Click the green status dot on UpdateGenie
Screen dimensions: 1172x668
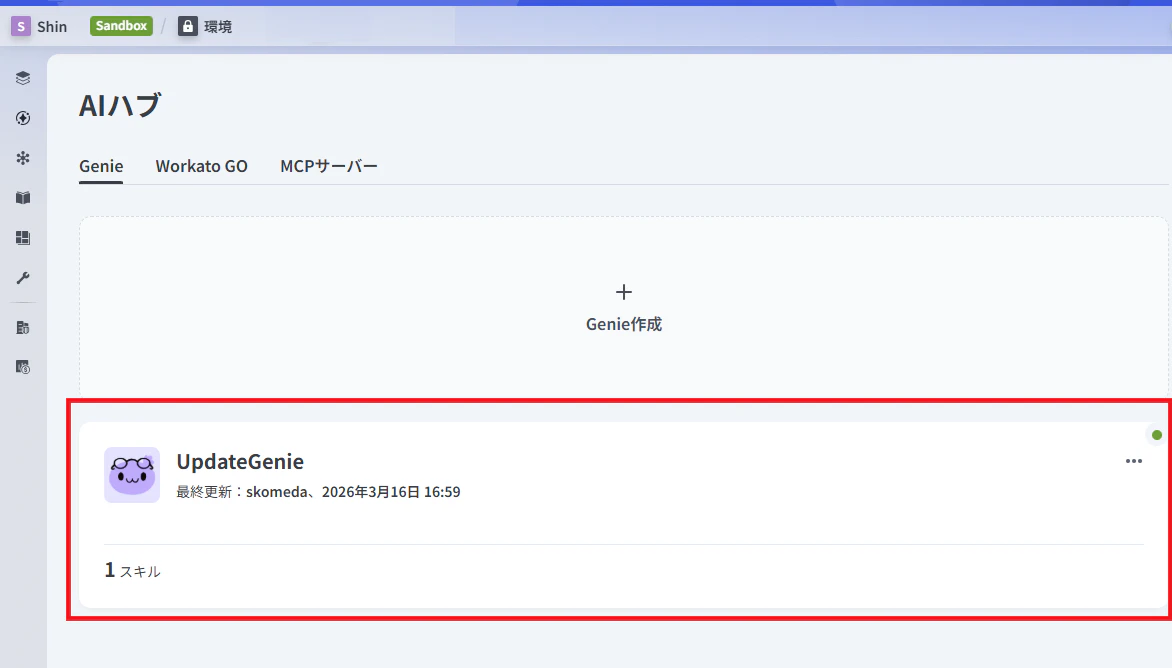pos(1156,435)
